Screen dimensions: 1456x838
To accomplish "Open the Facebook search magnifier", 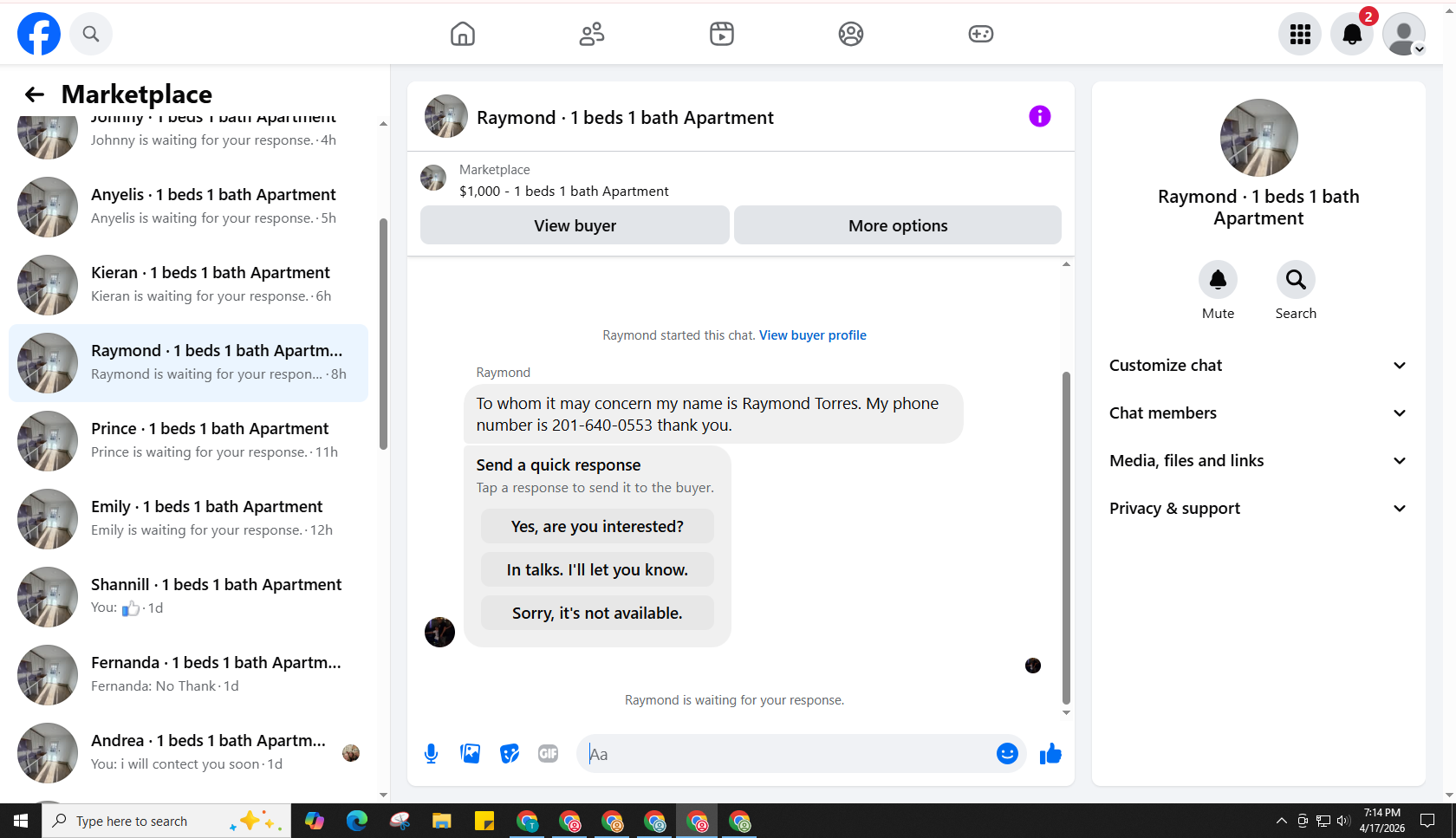I will pos(91,34).
